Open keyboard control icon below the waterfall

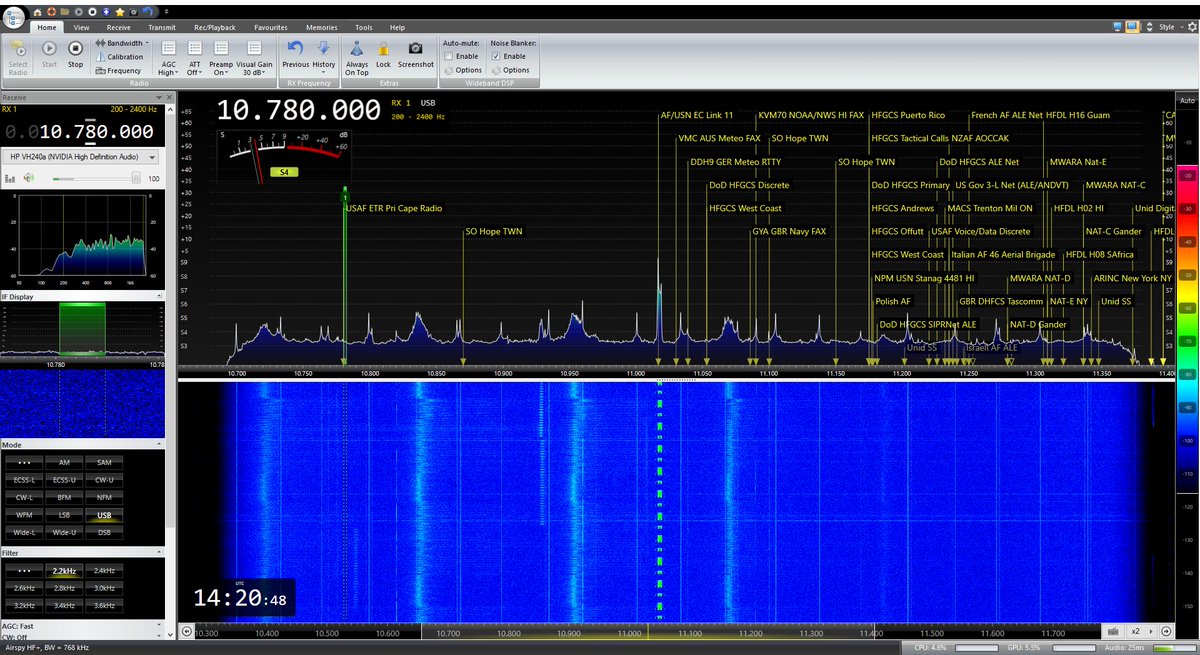pyautogui.click(x=1113, y=631)
